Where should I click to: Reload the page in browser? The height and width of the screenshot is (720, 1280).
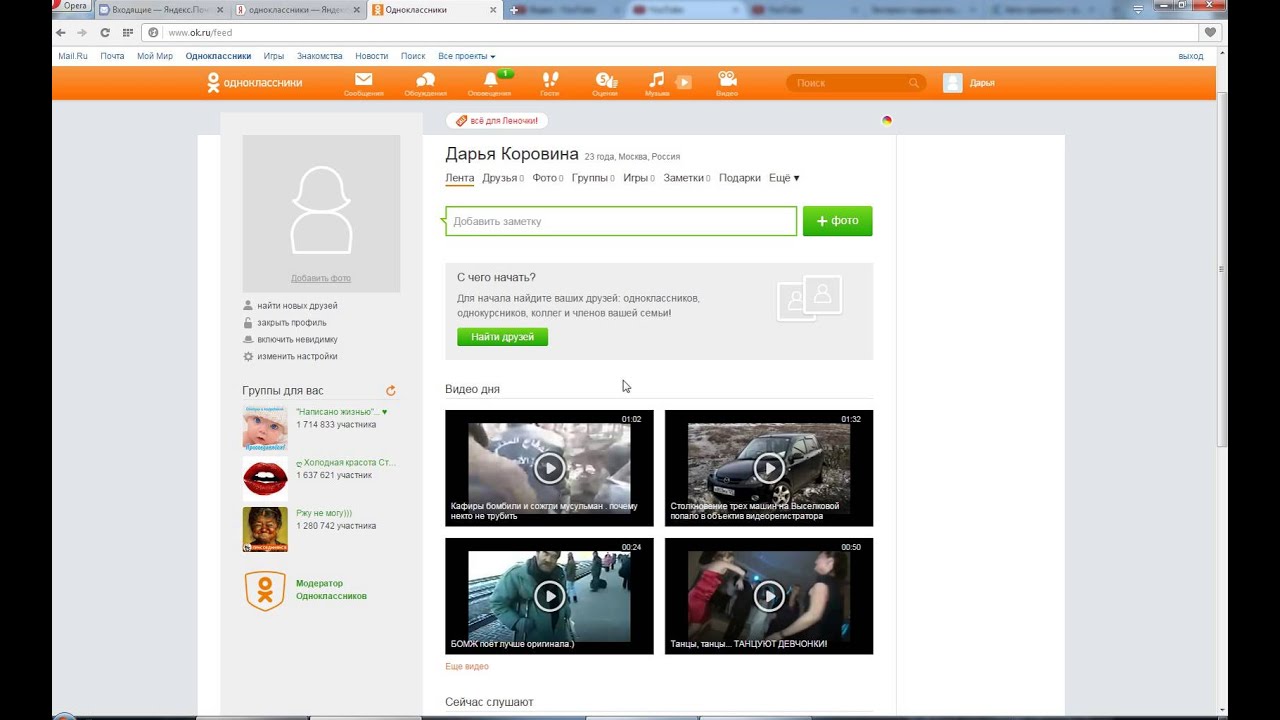click(x=104, y=32)
